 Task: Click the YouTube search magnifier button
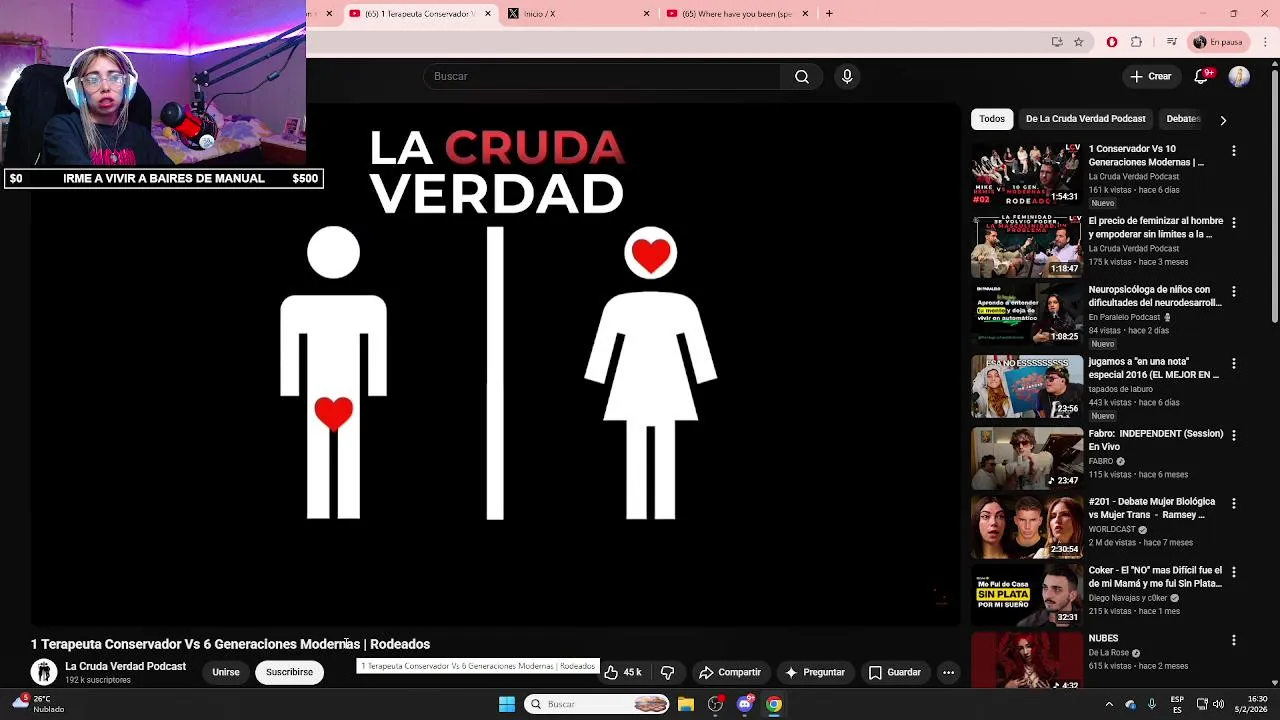(802, 77)
